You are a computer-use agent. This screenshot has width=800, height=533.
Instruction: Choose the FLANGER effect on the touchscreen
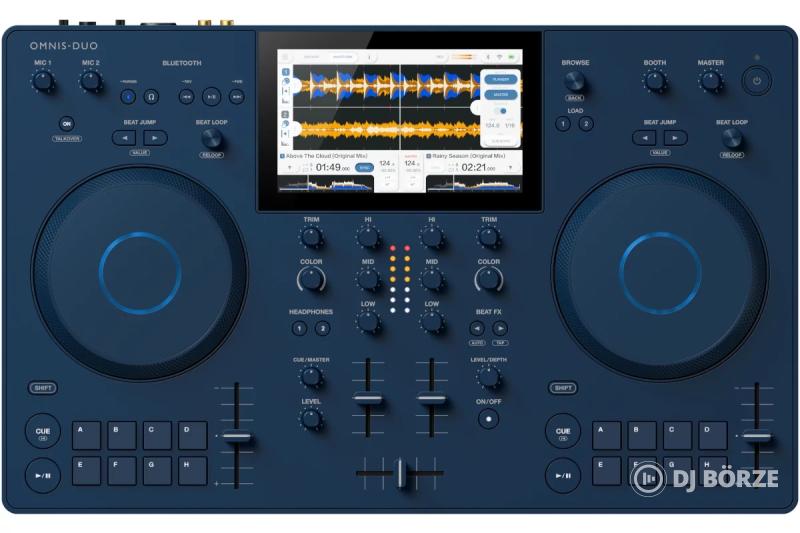click(501, 80)
